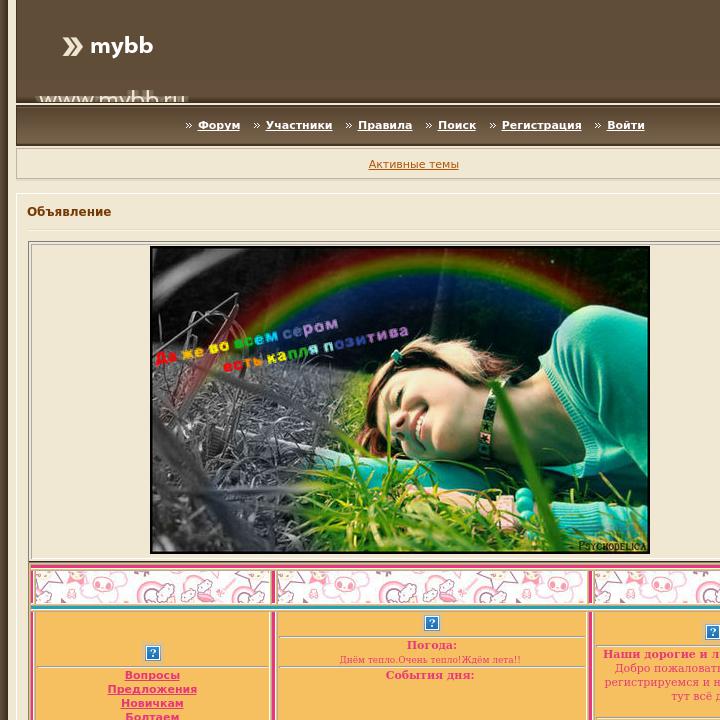Click the Погода: label

[x=432, y=645]
